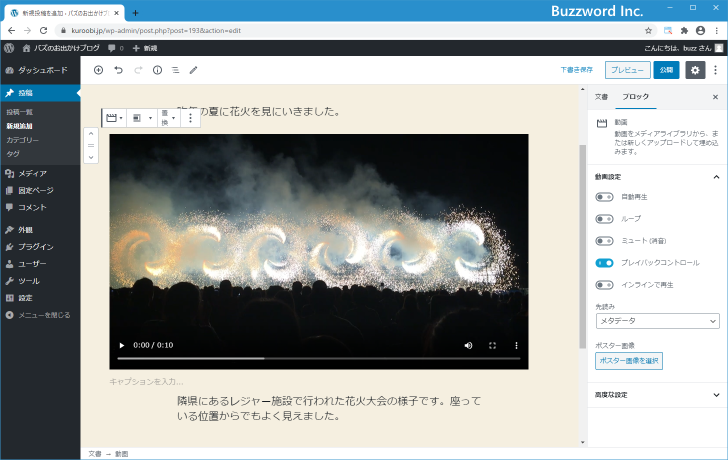The image size is (728, 460).
Task: Expand the 高度な設定 section
Action: point(656,395)
